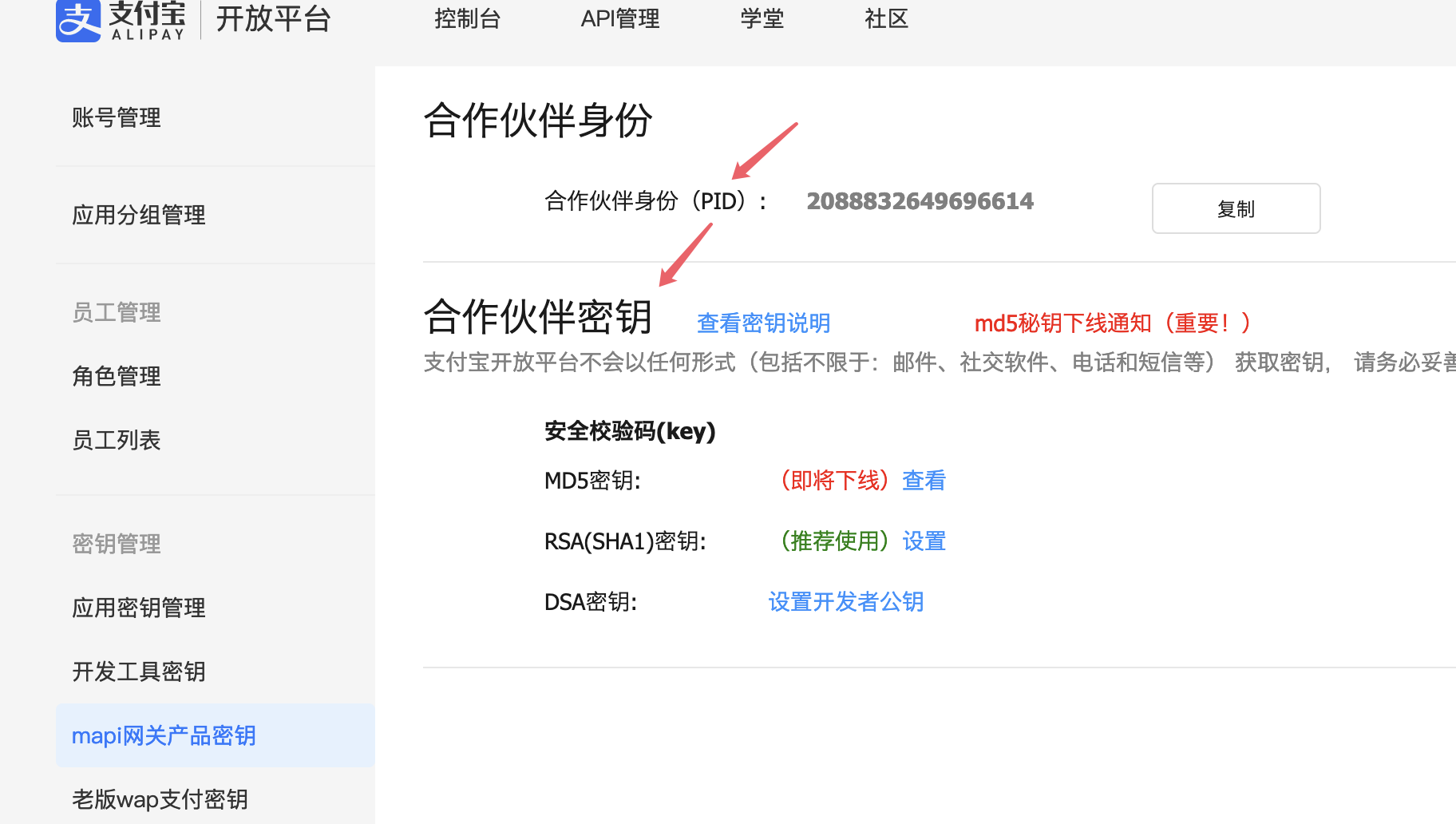Open 员工列表 in the sidebar
The image size is (1456, 824).
coord(117,440)
